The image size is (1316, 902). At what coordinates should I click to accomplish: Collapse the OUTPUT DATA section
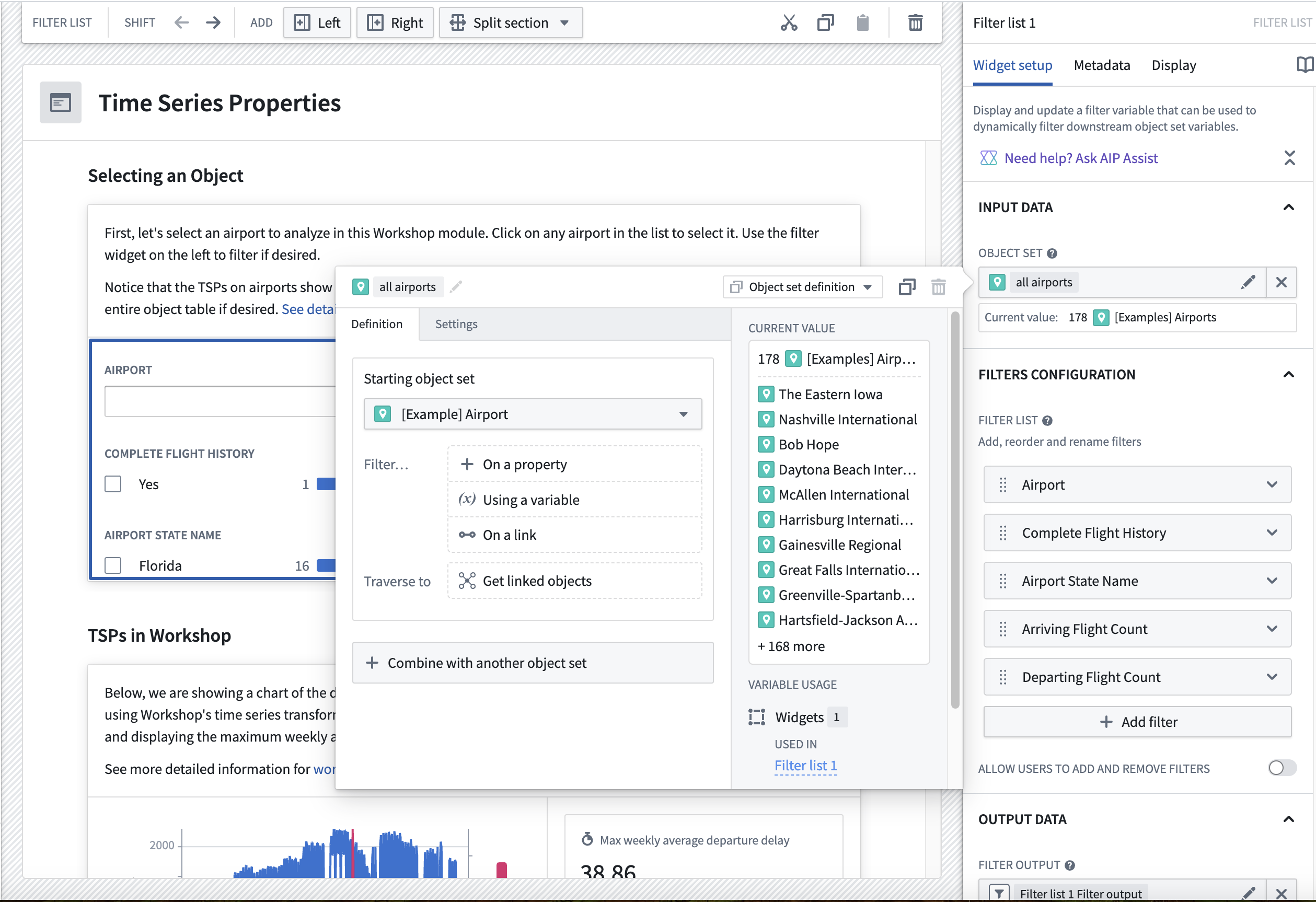[1288, 819]
